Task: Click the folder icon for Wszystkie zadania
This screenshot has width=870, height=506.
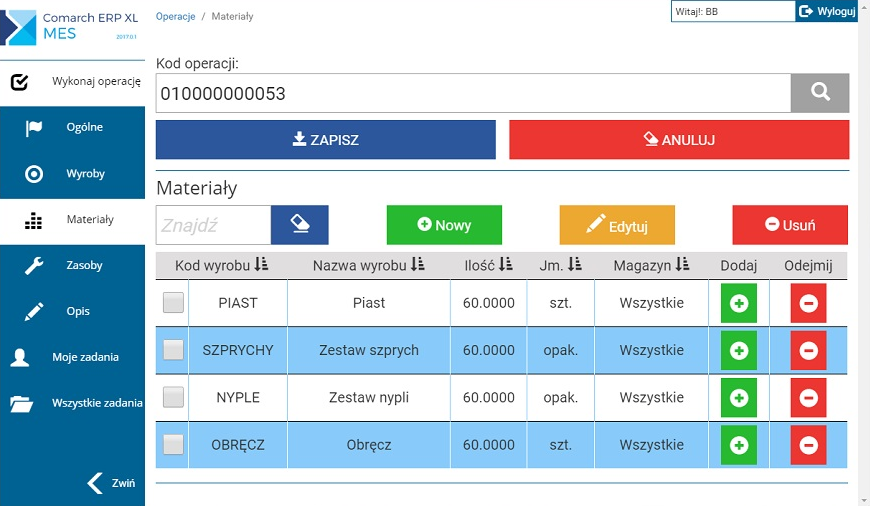Action: pyautogui.click(x=22, y=403)
